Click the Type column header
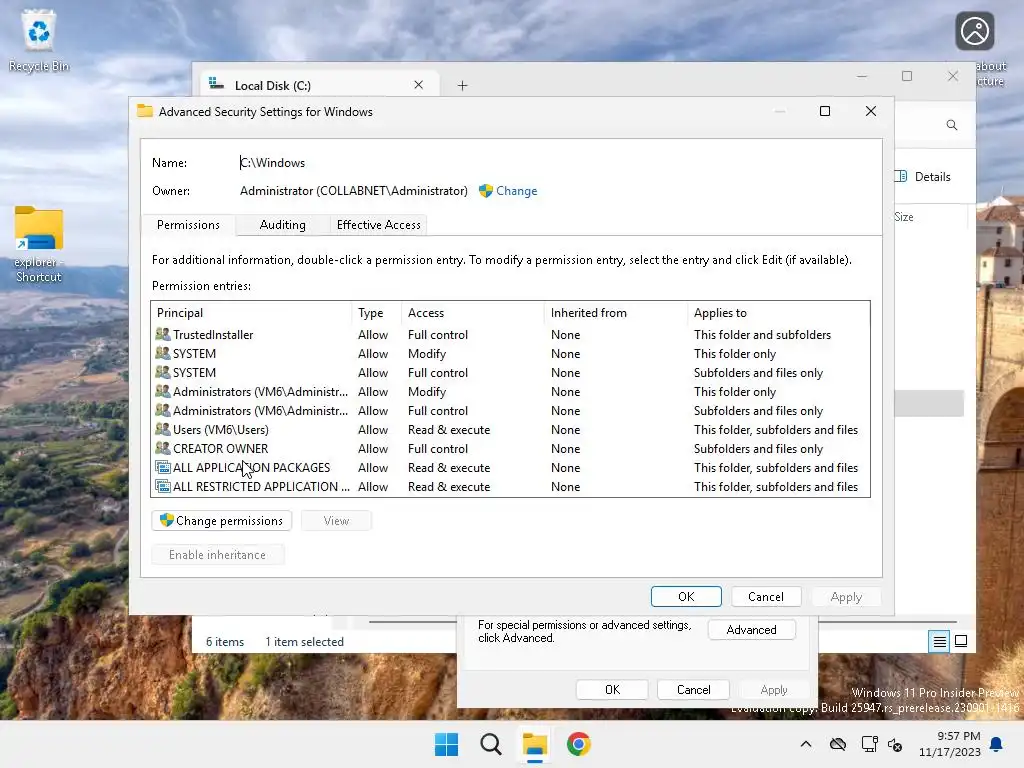 [376, 313]
